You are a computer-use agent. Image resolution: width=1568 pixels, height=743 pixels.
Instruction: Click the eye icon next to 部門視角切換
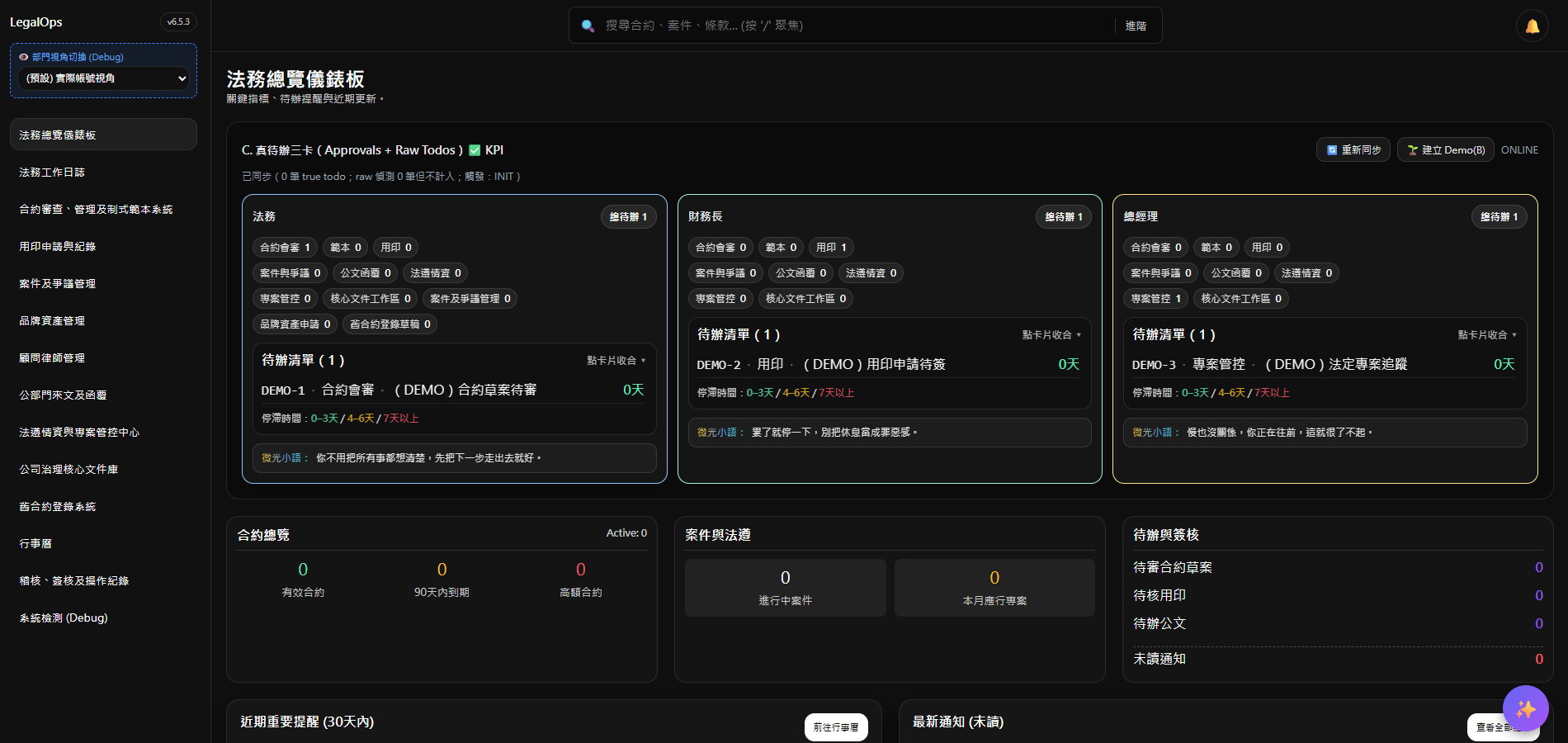pyautogui.click(x=23, y=57)
